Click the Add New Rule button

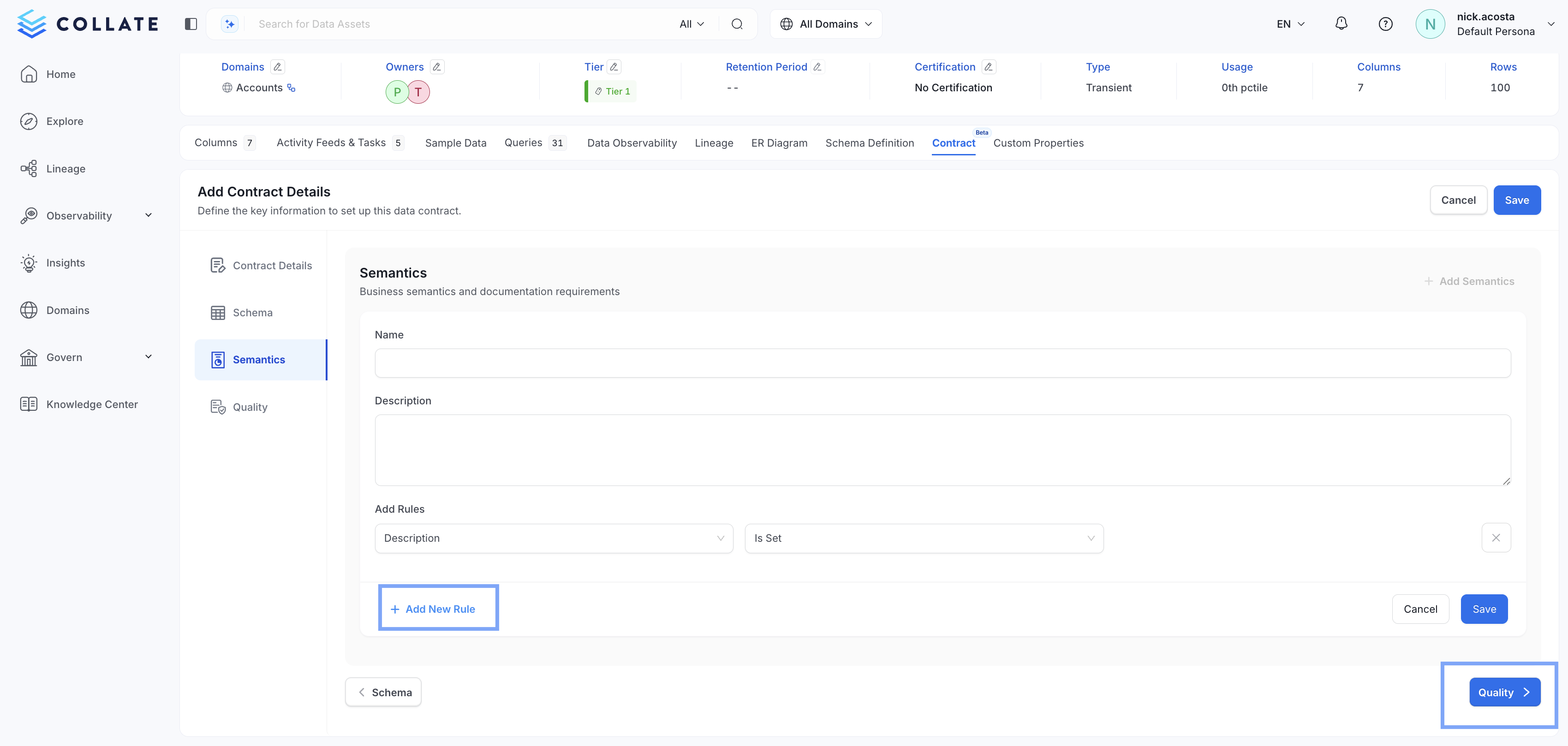point(438,609)
